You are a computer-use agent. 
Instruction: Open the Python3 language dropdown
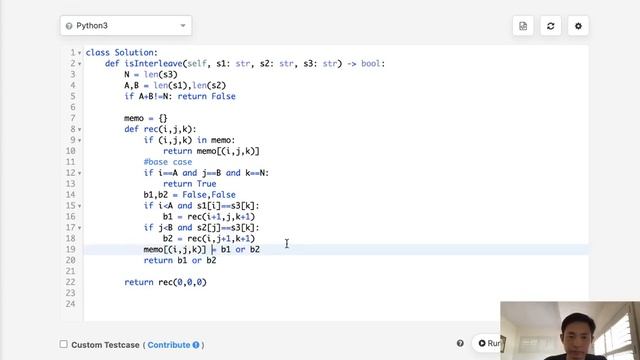click(126, 26)
